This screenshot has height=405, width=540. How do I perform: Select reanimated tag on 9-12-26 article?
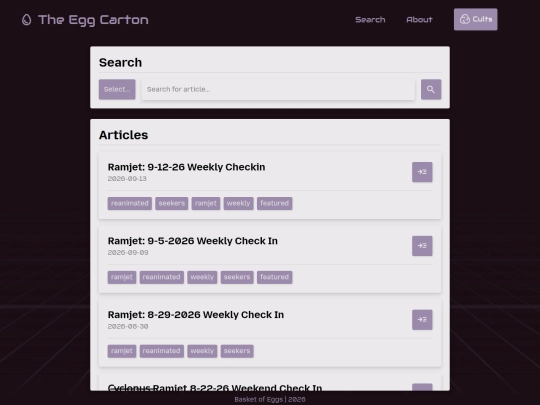129,204
